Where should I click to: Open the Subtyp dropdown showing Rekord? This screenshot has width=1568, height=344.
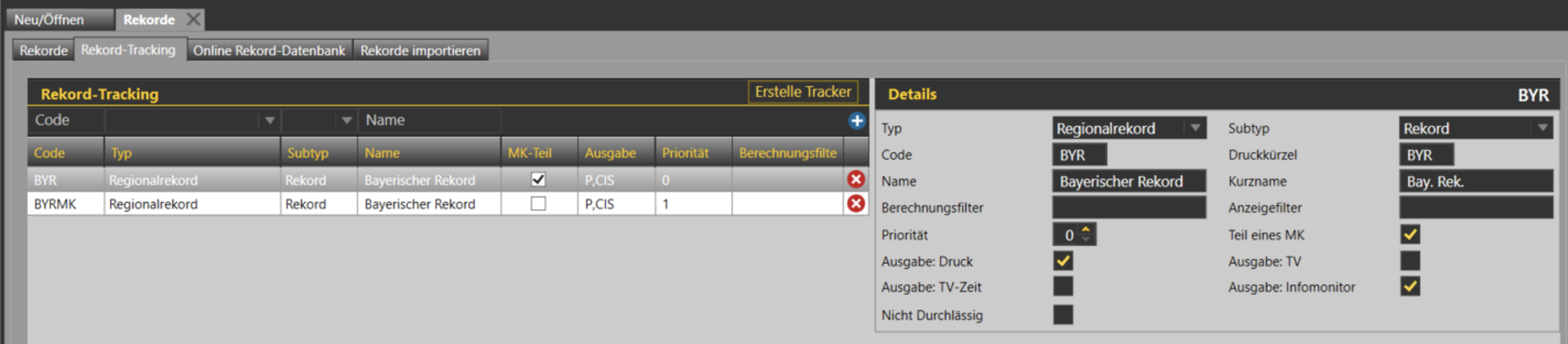[1475, 128]
